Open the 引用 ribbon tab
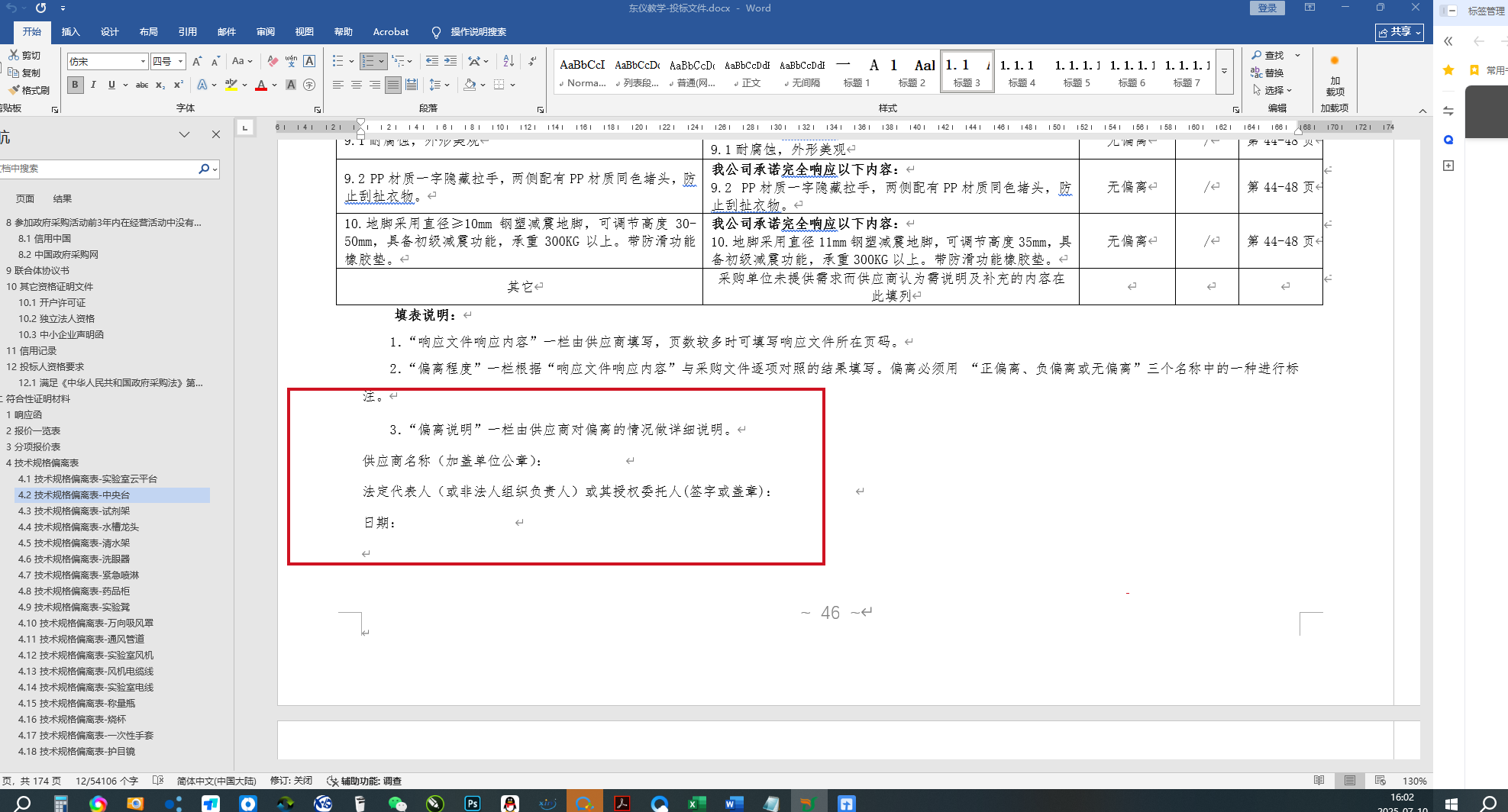 pyautogui.click(x=187, y=31)
